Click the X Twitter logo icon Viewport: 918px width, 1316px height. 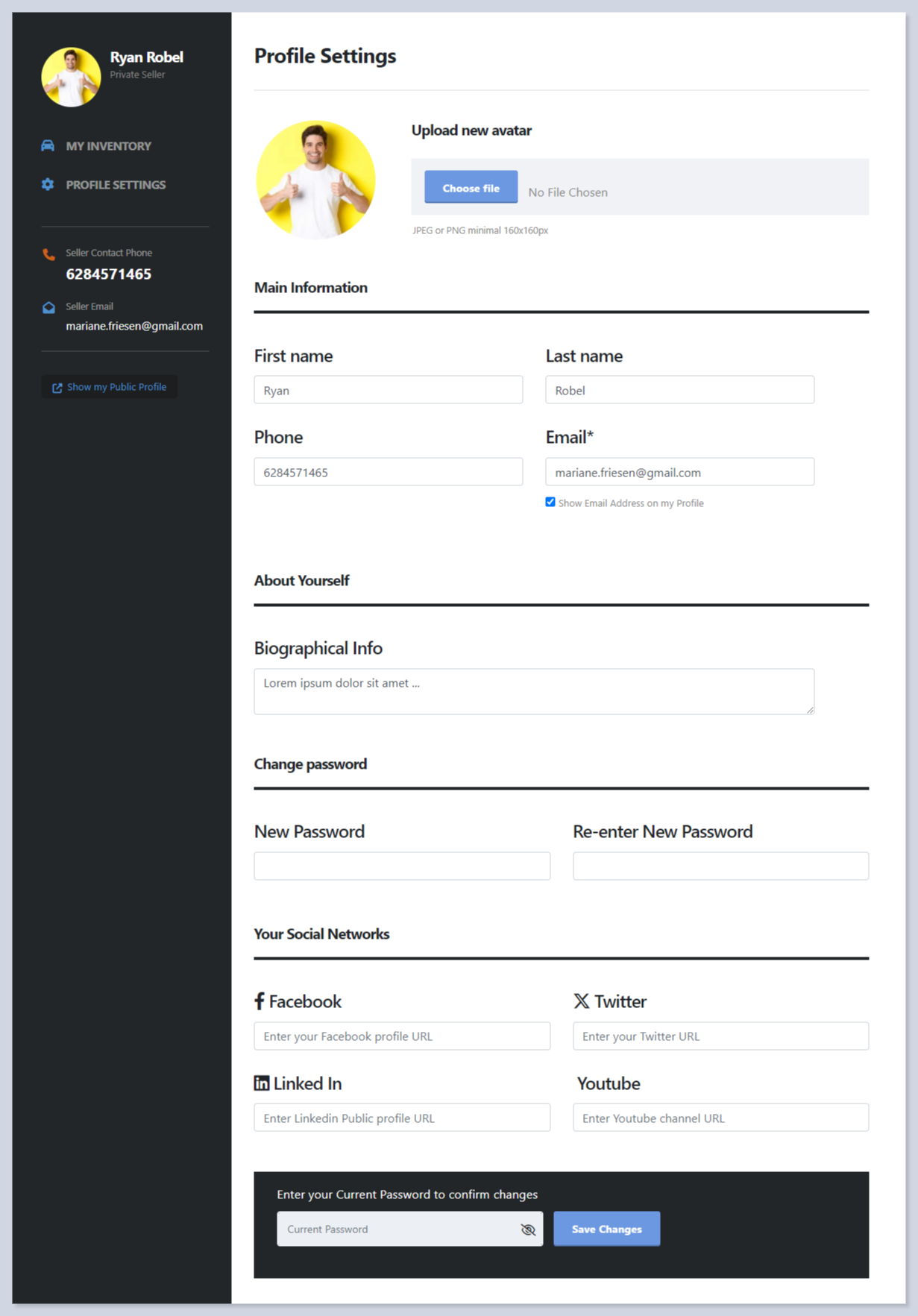point(581,1001)
